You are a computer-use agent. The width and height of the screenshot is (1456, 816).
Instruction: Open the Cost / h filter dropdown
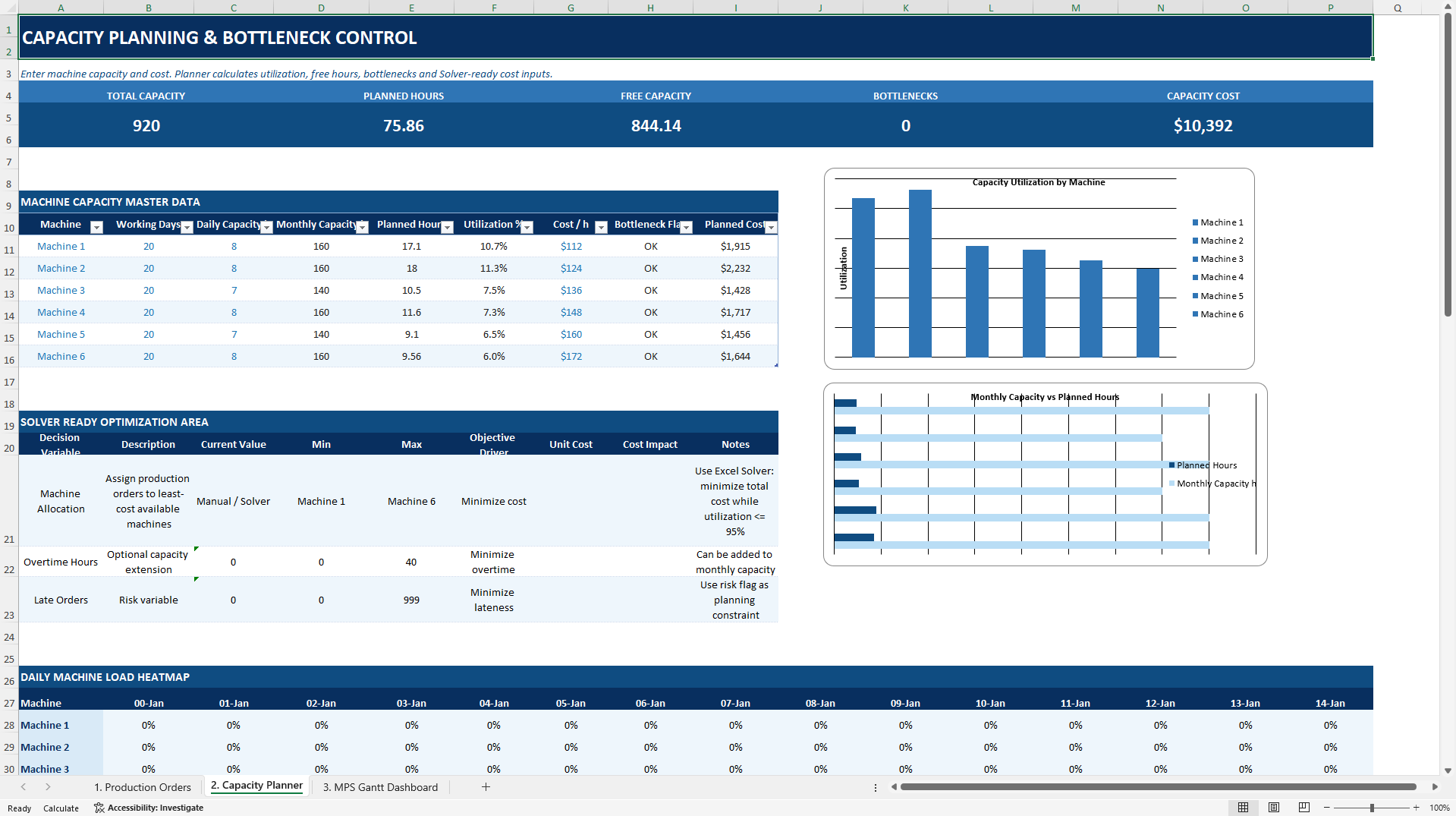click(601, 227)
